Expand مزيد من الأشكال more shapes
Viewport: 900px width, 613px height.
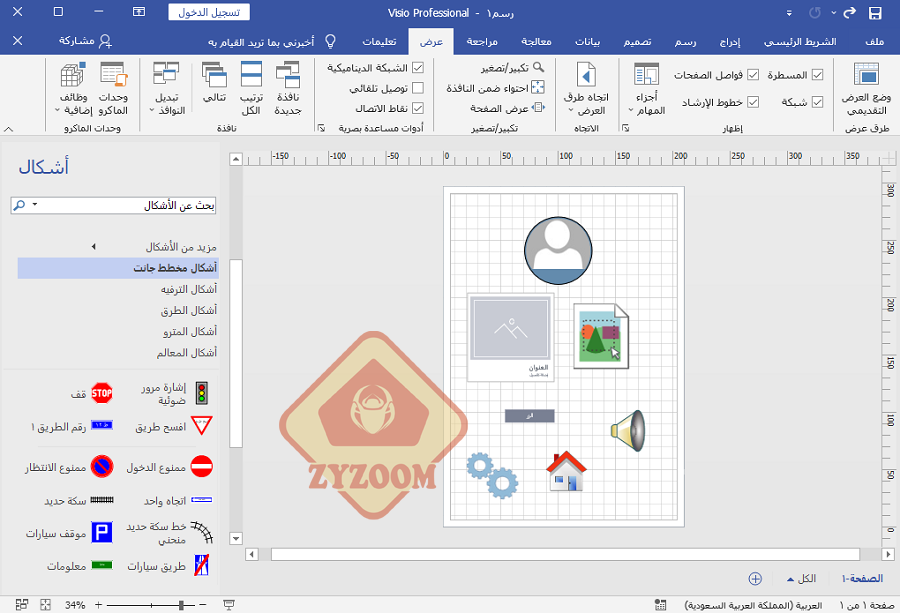[x=155, y=247]
